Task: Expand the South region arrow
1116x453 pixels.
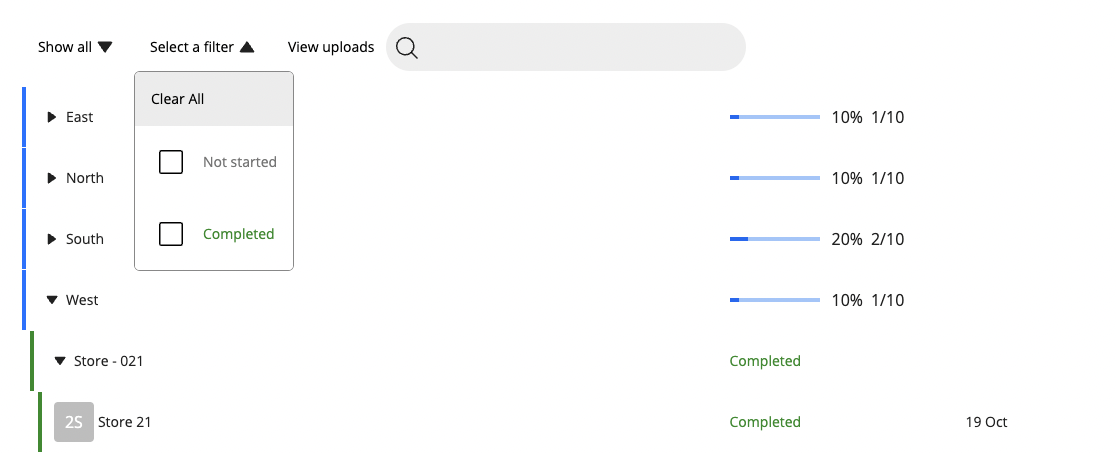Action: click(51, 239)
